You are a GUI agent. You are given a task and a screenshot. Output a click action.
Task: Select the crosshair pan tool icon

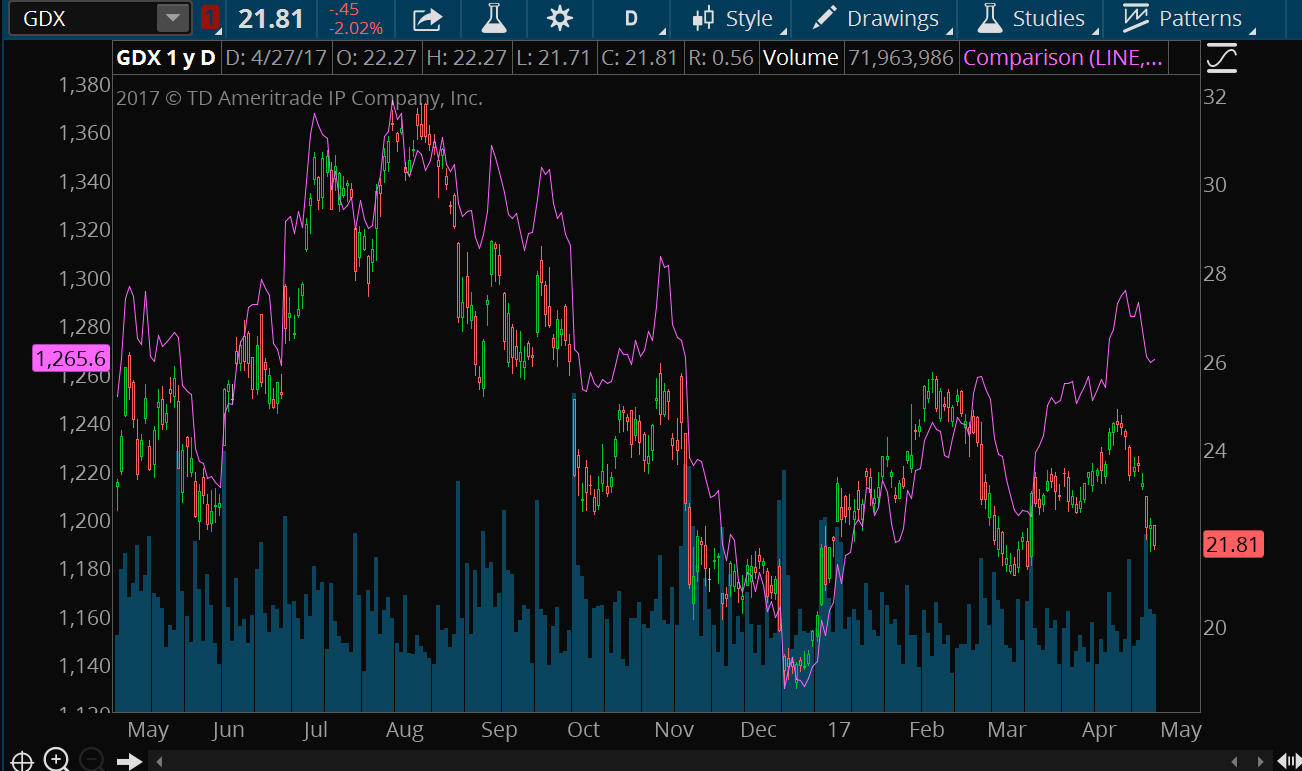pyautogui.click(x=23, y=760)
